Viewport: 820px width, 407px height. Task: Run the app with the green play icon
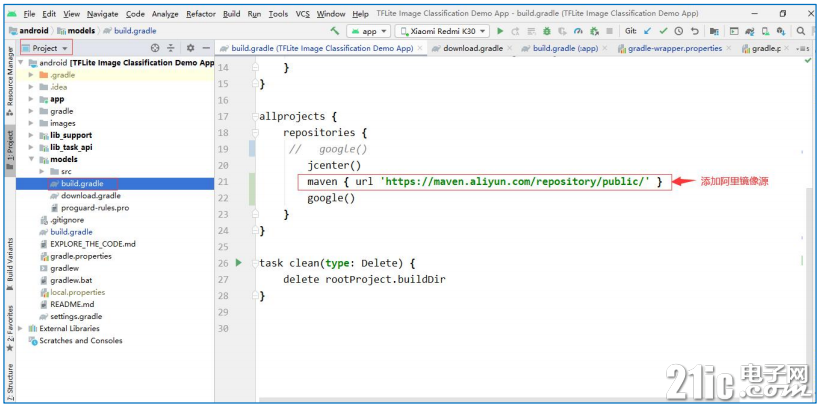click(500, 31)
